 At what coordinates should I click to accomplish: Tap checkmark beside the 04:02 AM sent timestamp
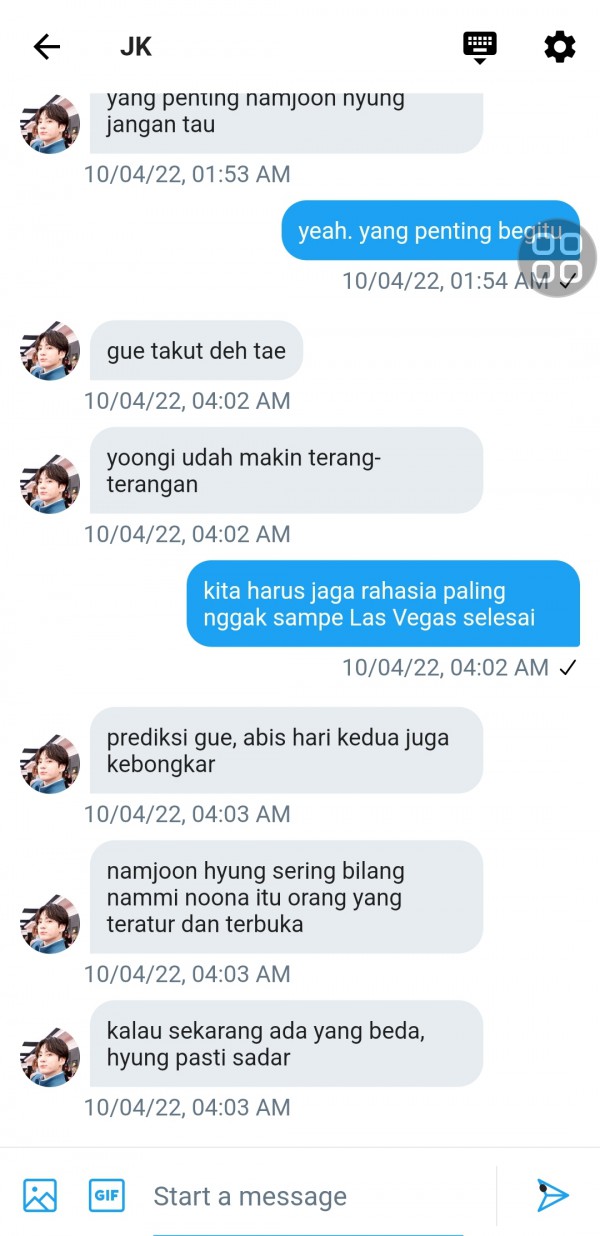[568, 668]
